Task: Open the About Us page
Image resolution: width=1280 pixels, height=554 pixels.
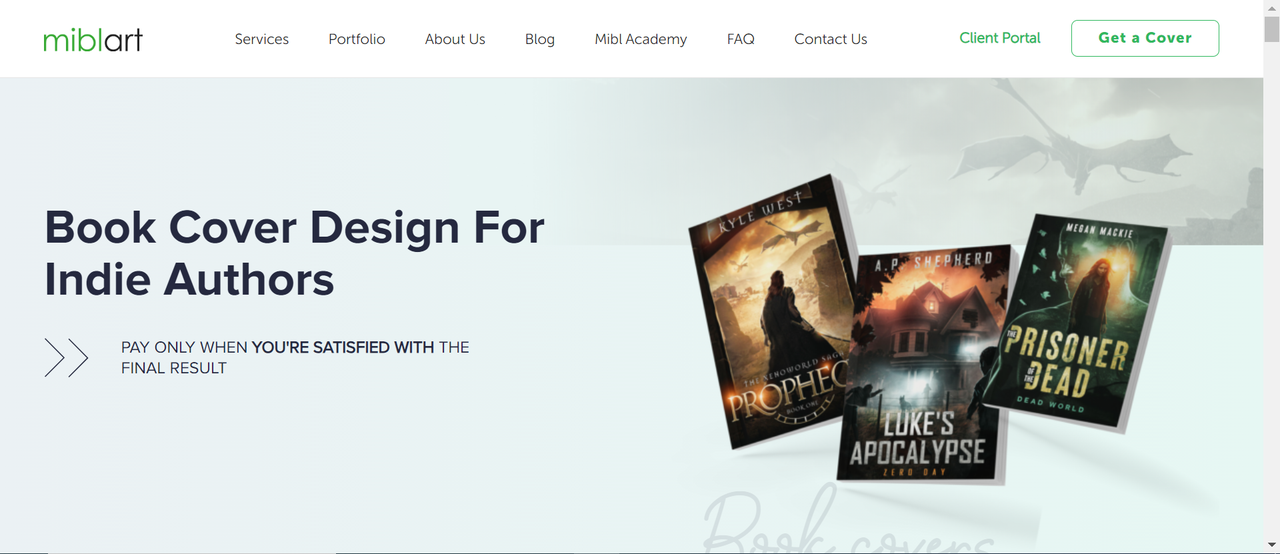Action: pos(455,39)
